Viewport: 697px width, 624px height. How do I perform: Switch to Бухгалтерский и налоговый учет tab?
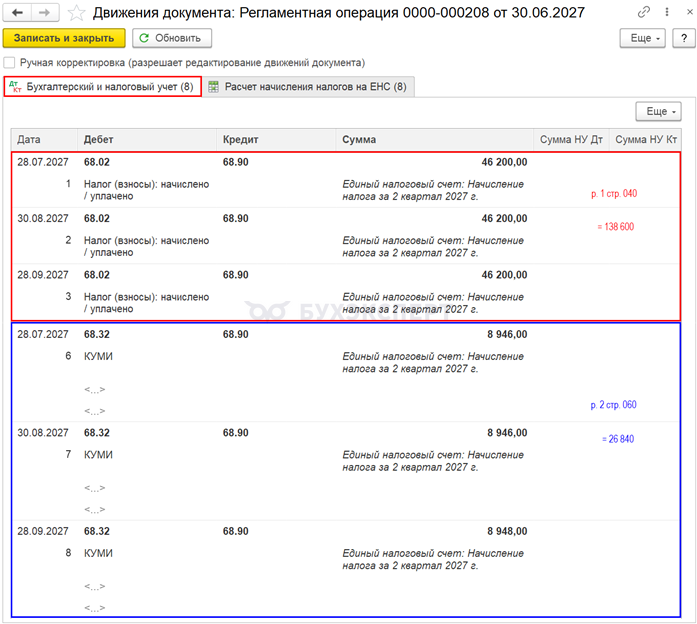pos(103,87)
